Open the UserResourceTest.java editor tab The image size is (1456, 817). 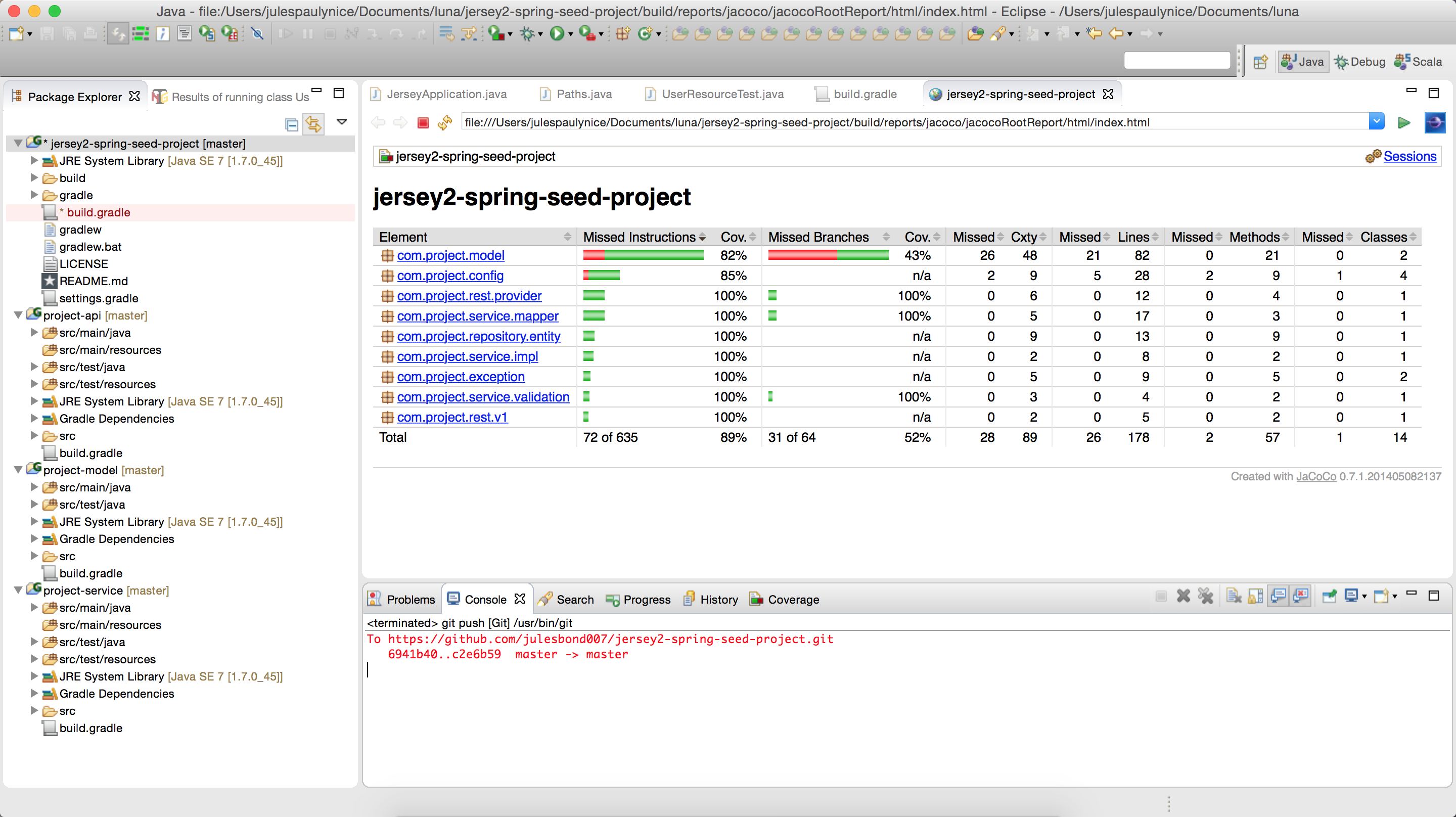[x=722, y=95]
